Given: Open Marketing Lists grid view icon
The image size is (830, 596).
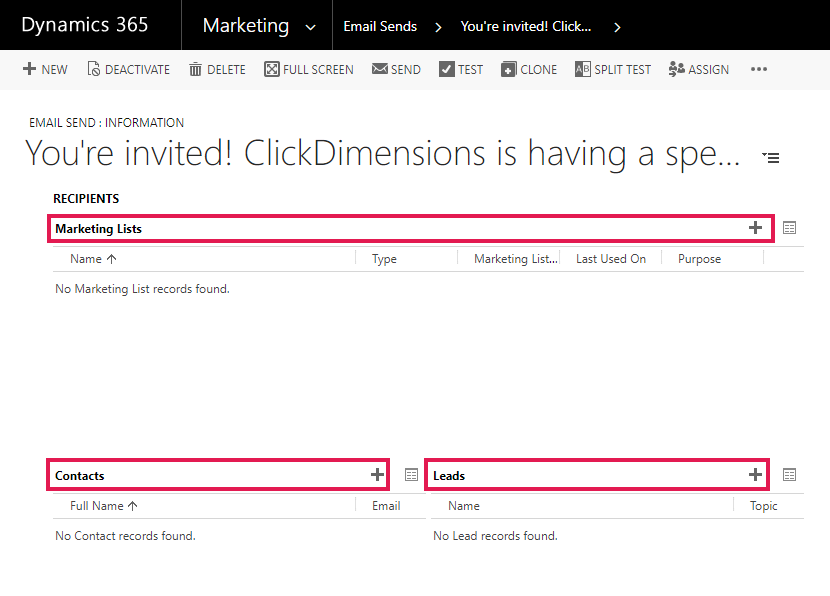Looking at the screenshot, I should point(789,228).
